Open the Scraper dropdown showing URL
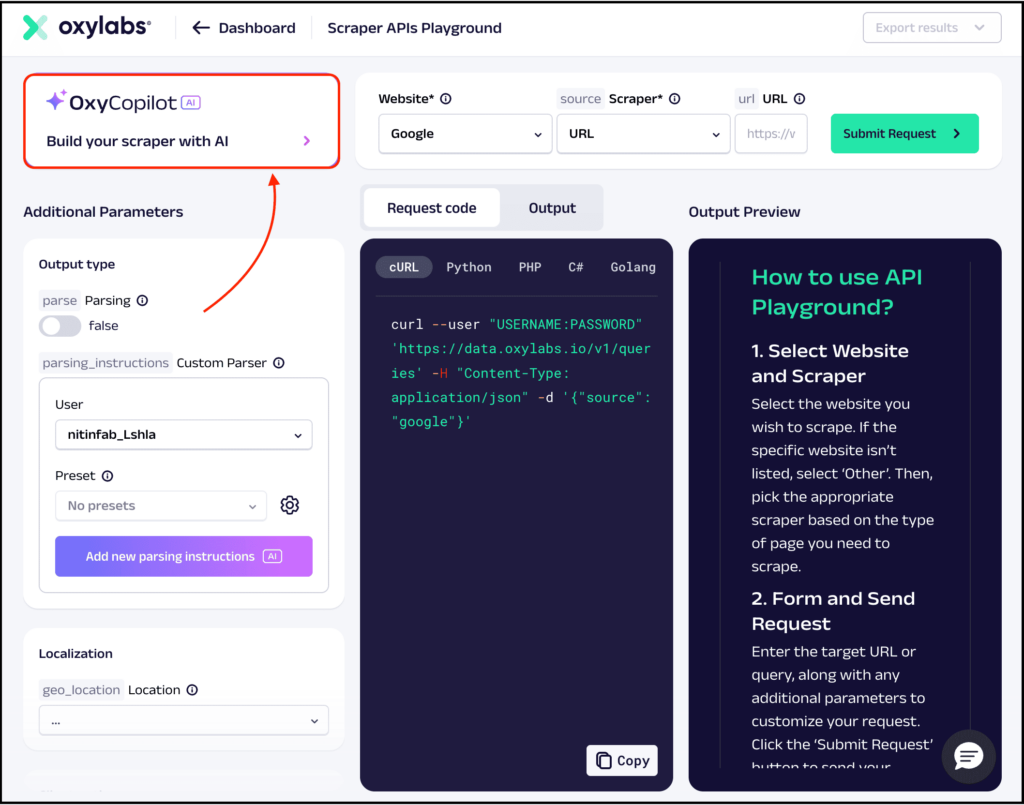This screenshot has width=1024, height=805. point(643,134)
